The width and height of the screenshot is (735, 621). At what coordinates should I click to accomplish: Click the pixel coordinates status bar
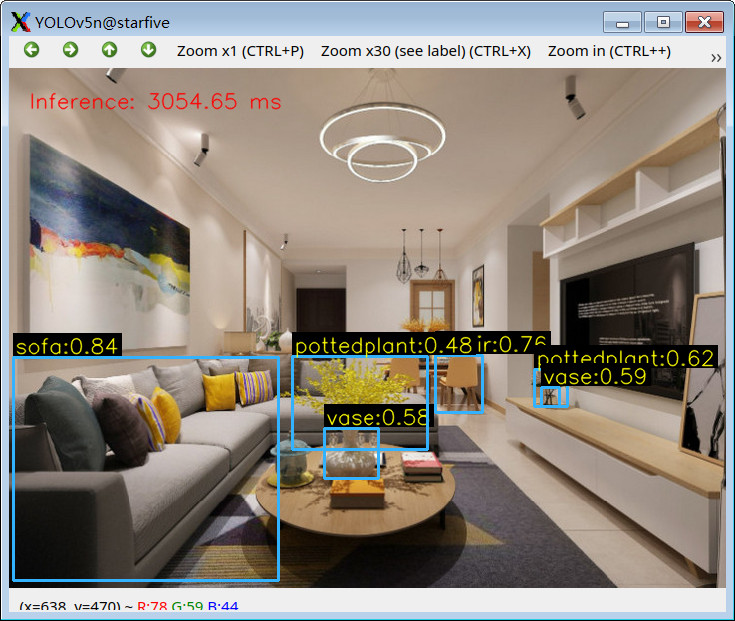(x=129, y=606)
